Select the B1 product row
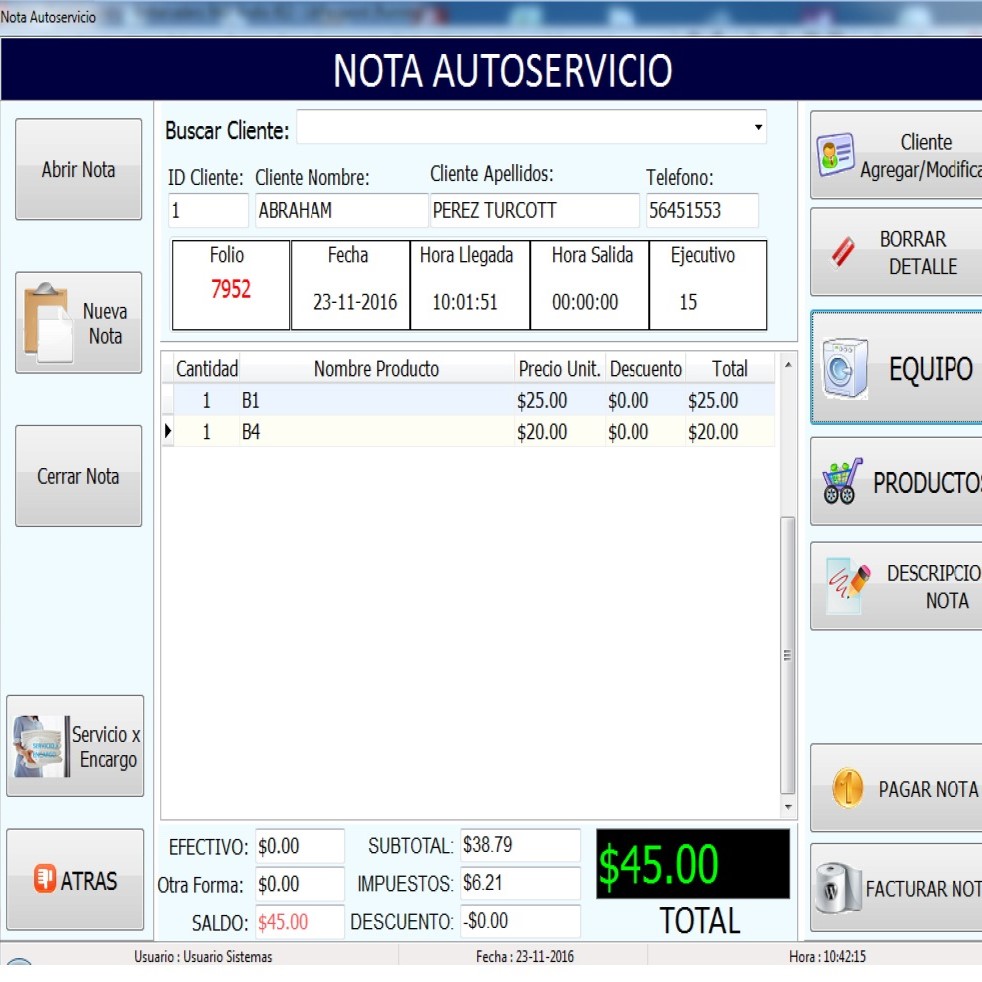 coord(376,401)
